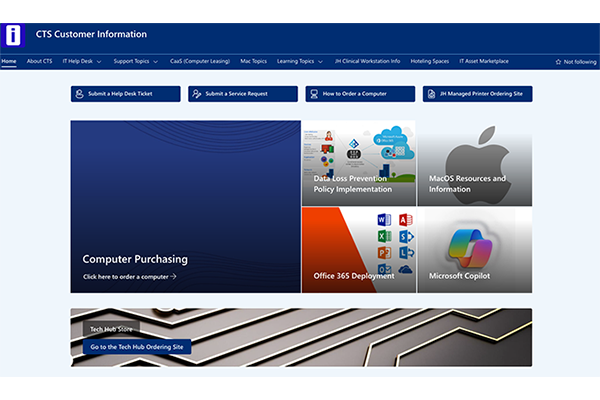The image size is (600, 400).
Task: Click the Printer Ordering document icon
Action: point(431,94)
